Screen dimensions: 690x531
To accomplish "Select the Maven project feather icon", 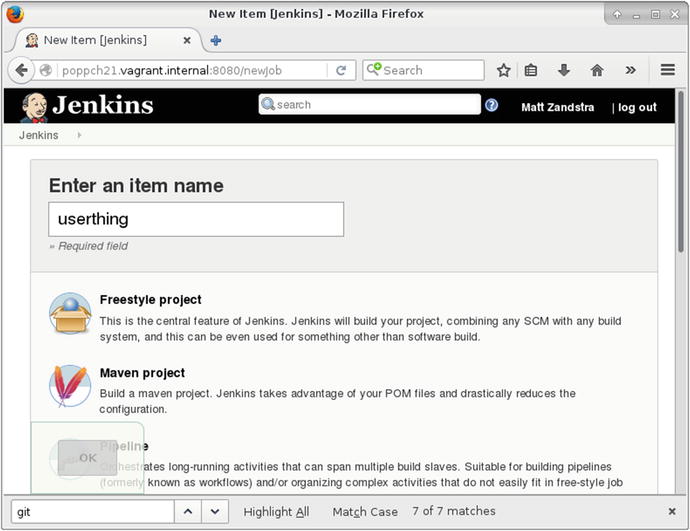I will pyautogui.click(x=70, y=386).
